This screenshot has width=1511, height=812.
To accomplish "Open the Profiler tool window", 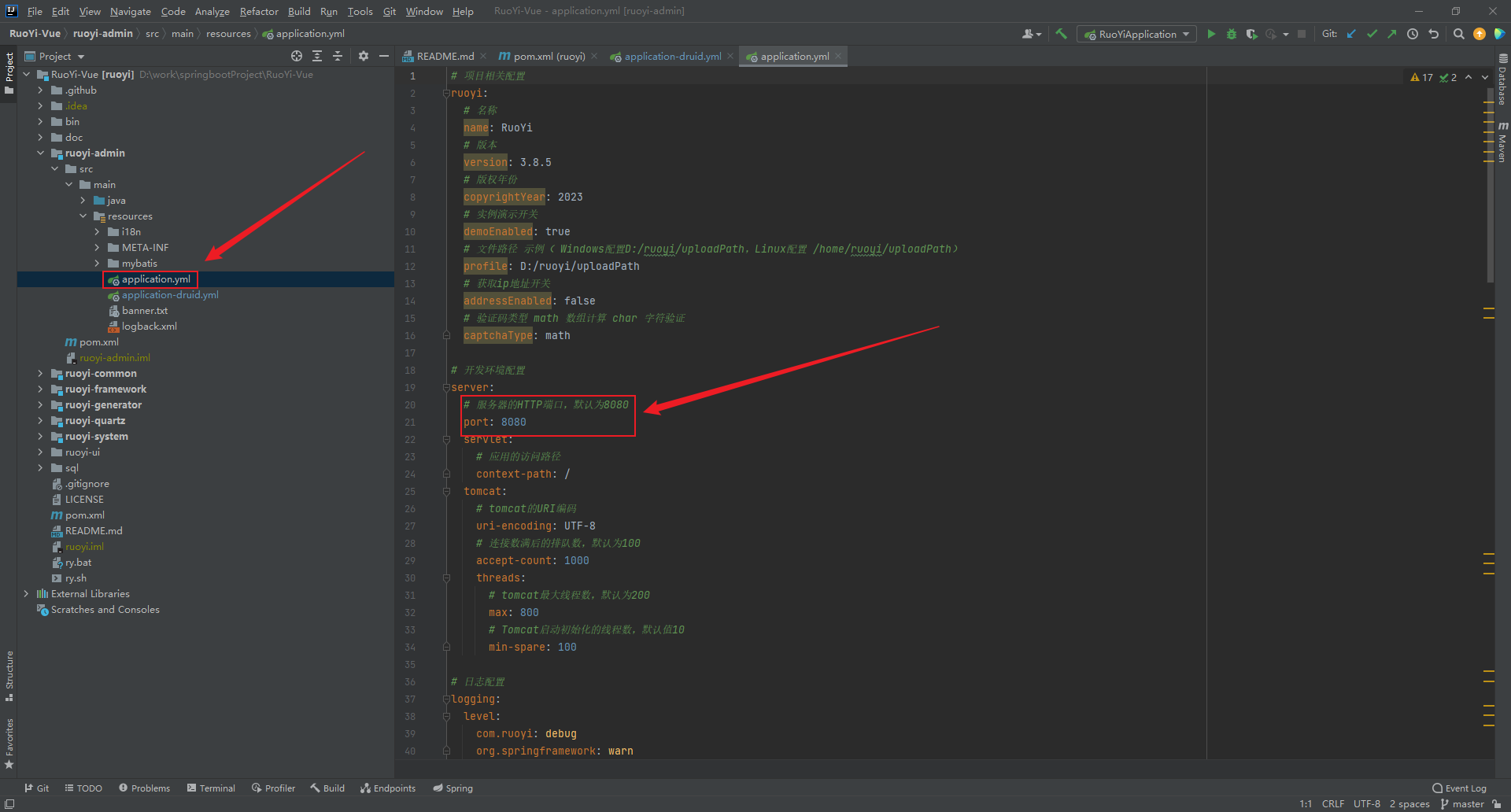I will tap(273, 788).
